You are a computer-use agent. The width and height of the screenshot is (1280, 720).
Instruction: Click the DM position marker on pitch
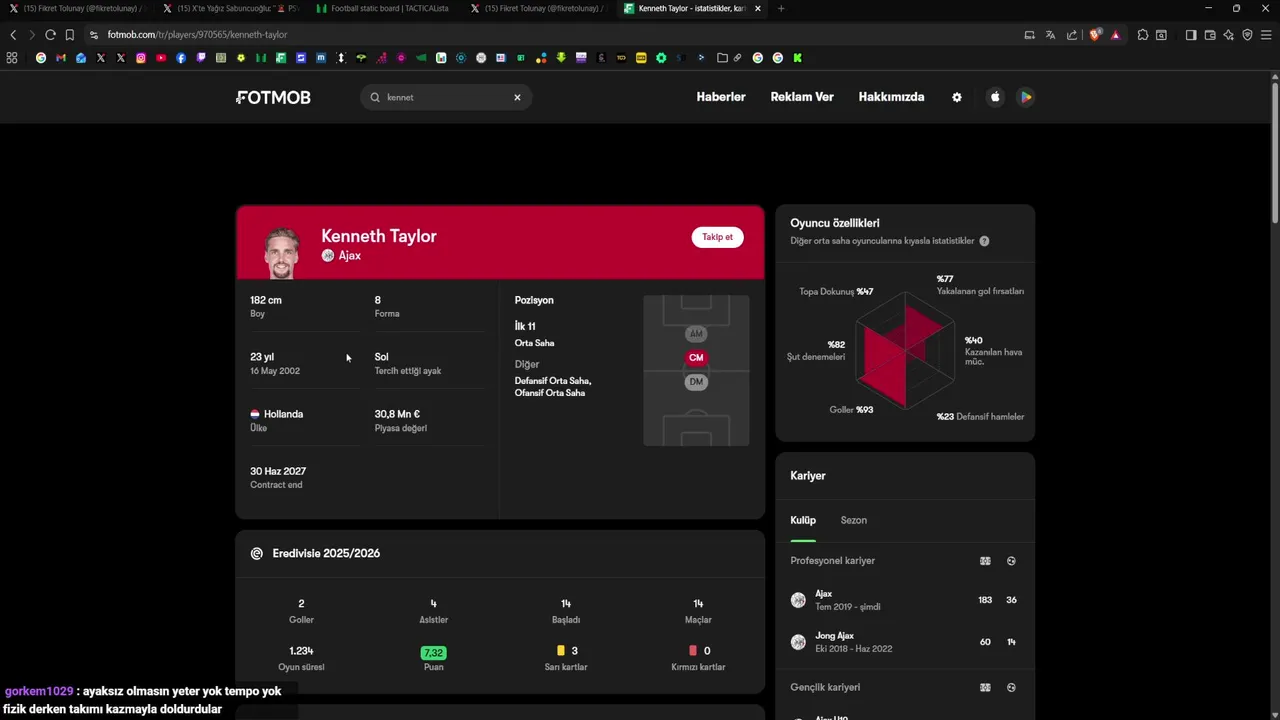696,382
